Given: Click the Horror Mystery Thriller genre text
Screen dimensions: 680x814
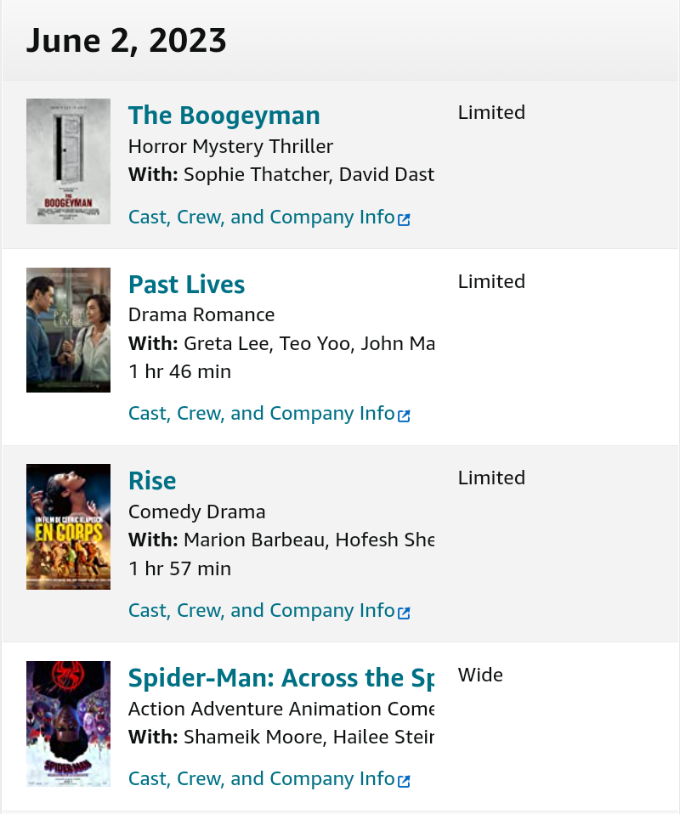Looking at the screenshot, I should point(230,147).
